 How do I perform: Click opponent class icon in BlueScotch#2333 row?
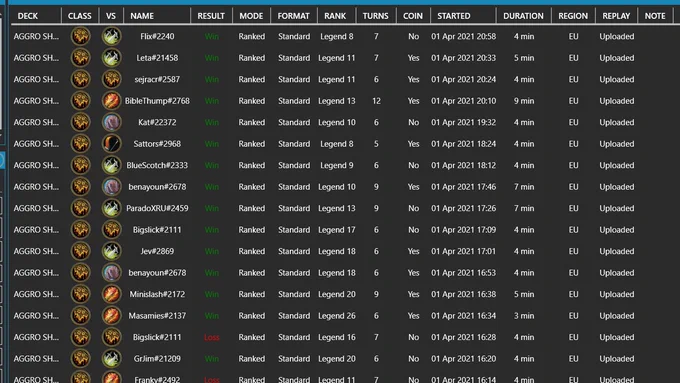(111, 165)
